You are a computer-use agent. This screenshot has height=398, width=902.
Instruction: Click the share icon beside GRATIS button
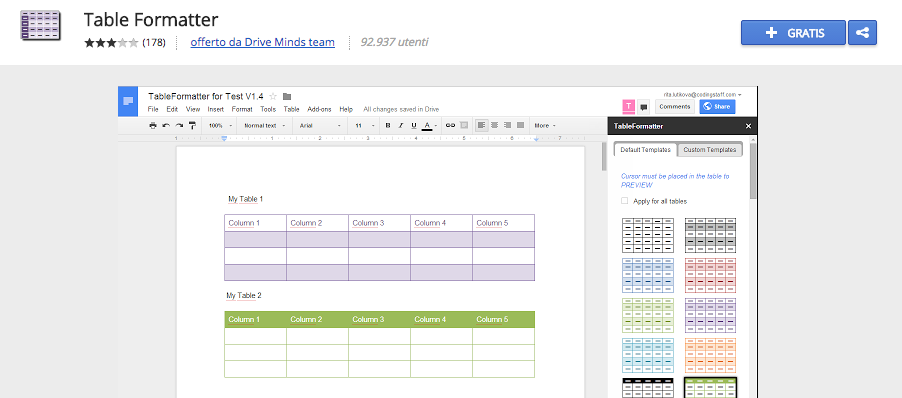click(x=862, y=33)
